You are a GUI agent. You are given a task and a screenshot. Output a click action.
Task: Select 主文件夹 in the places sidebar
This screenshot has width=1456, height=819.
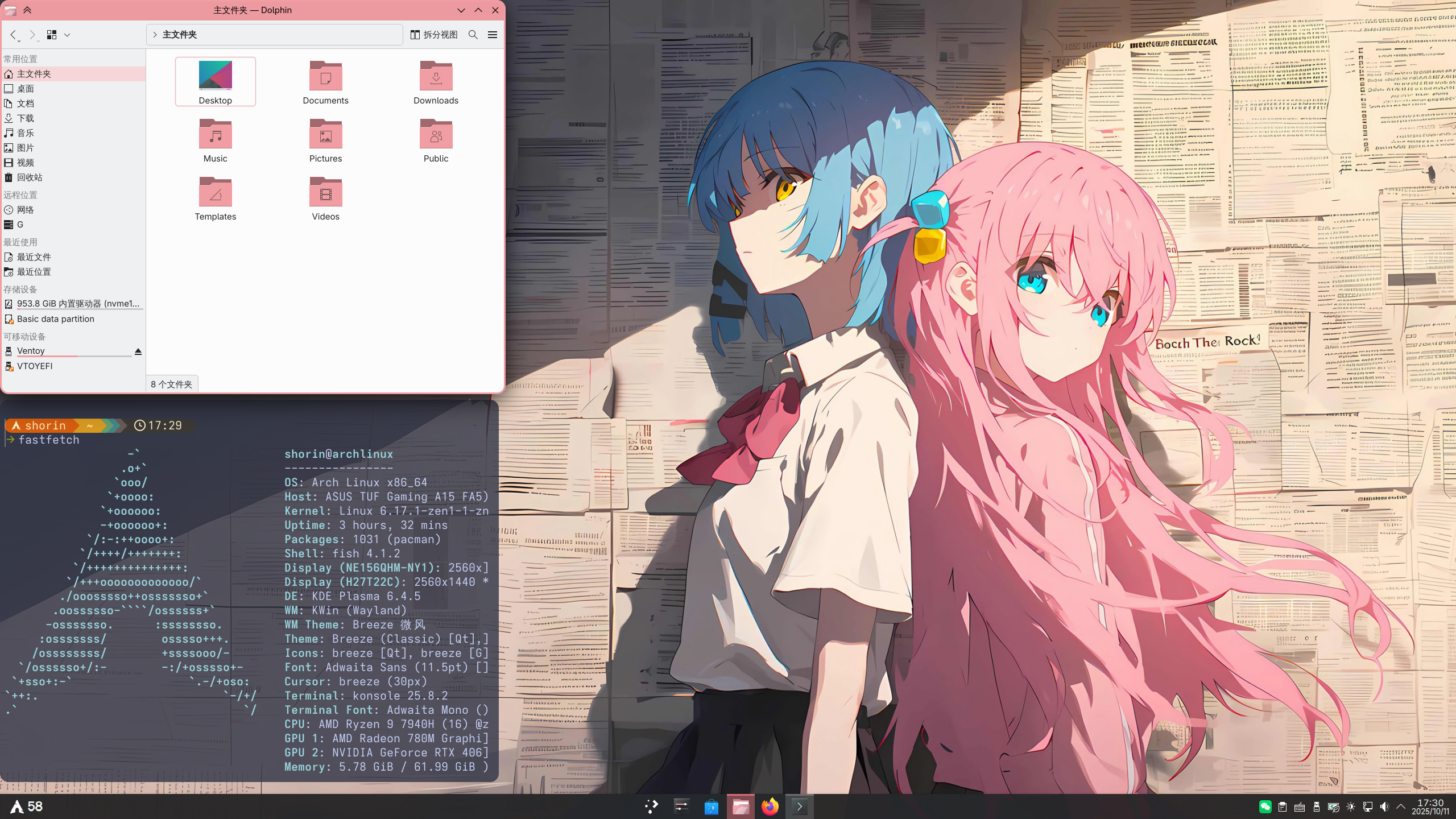pos(74,74)
